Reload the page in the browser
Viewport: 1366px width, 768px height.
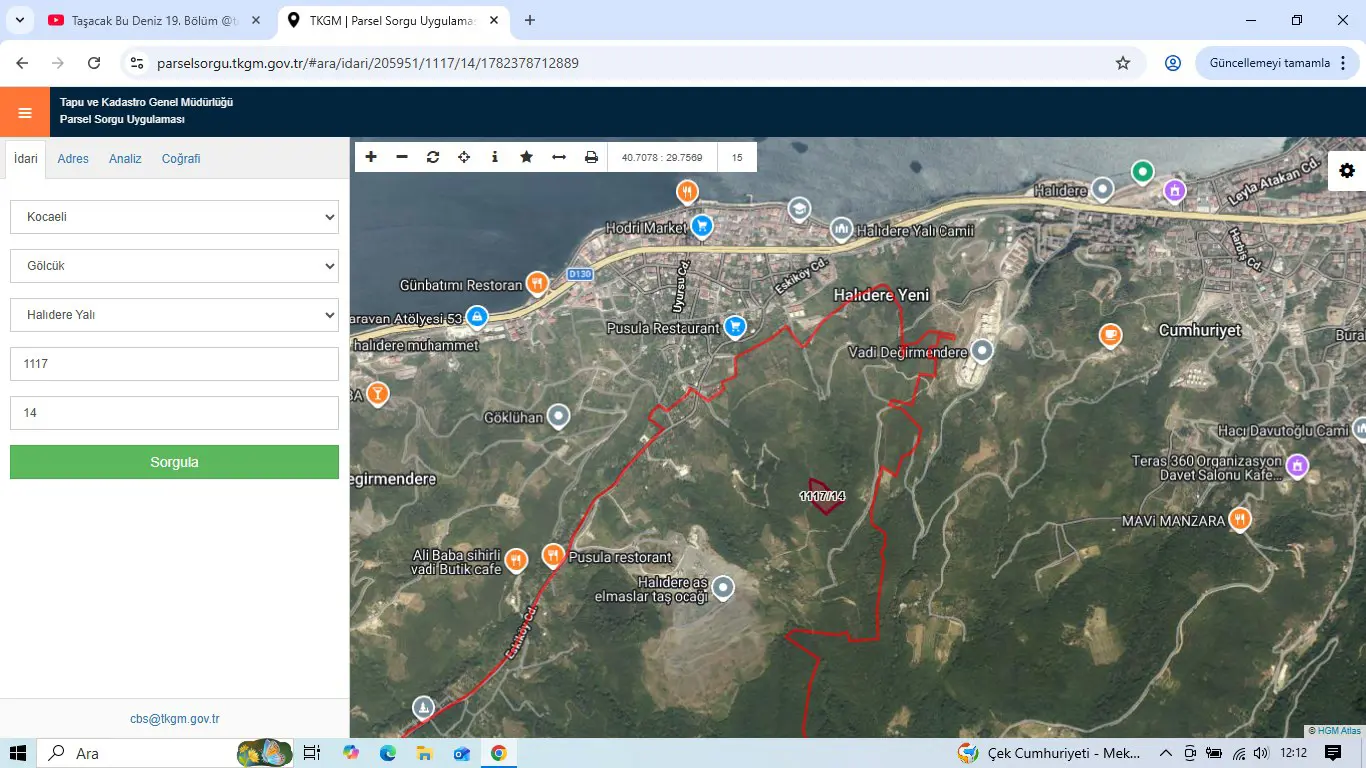coord(94,63)
